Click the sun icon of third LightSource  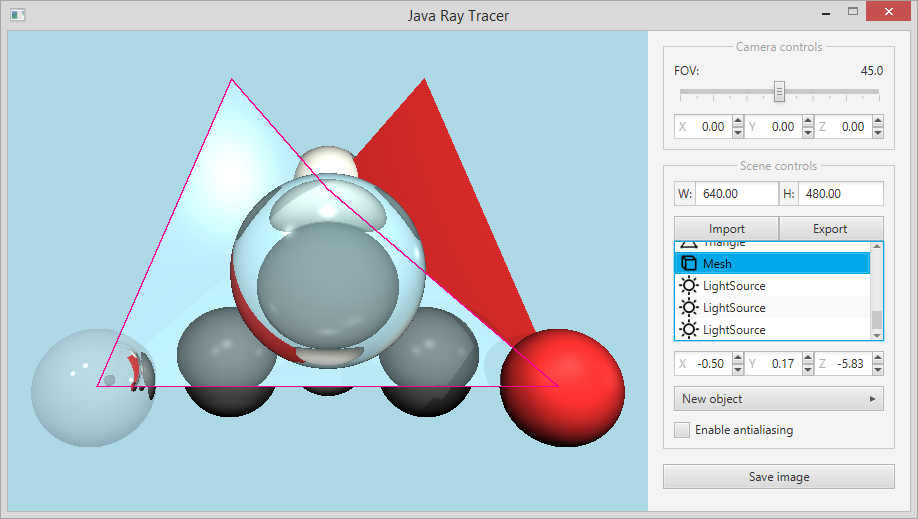pos(689,330)
